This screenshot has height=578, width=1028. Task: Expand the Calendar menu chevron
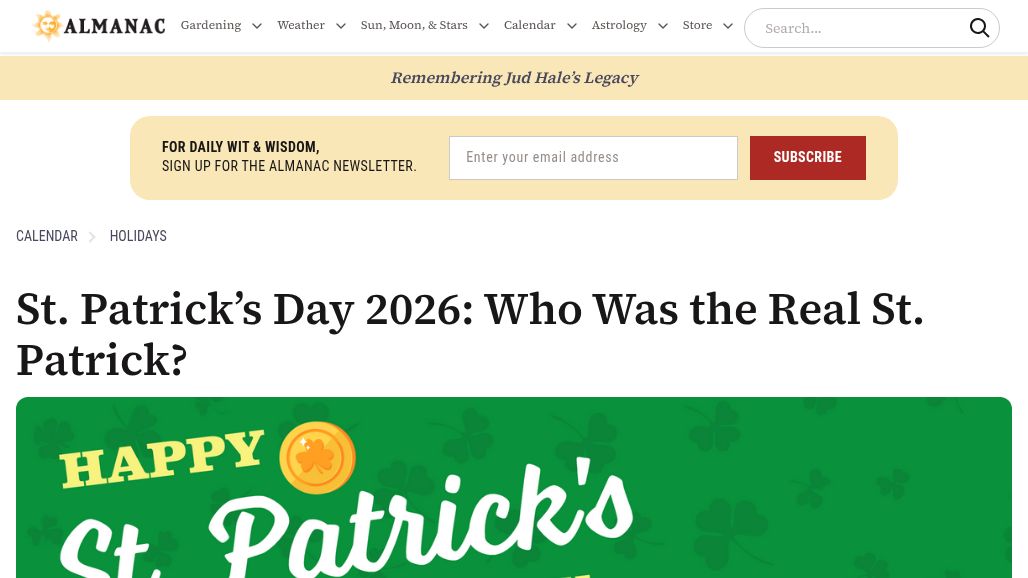(572, 26)
